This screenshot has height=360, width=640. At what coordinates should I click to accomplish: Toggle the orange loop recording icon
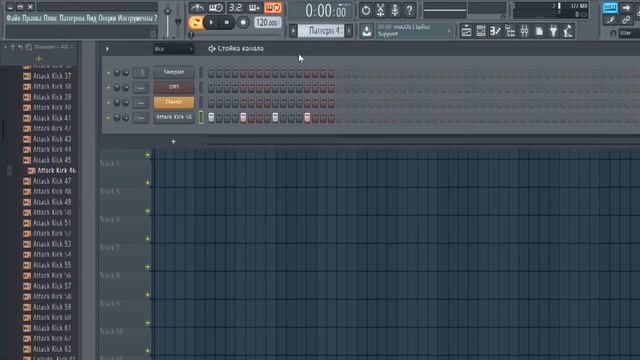(x=273, y=8)
